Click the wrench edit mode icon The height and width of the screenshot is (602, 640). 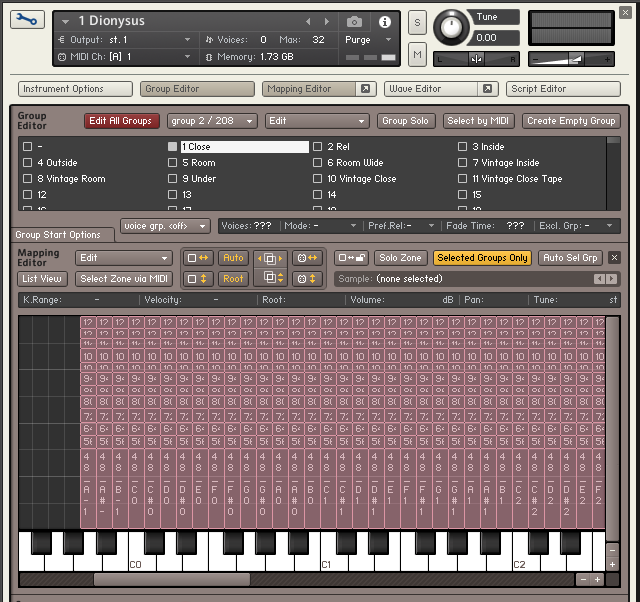coord(27,20)
